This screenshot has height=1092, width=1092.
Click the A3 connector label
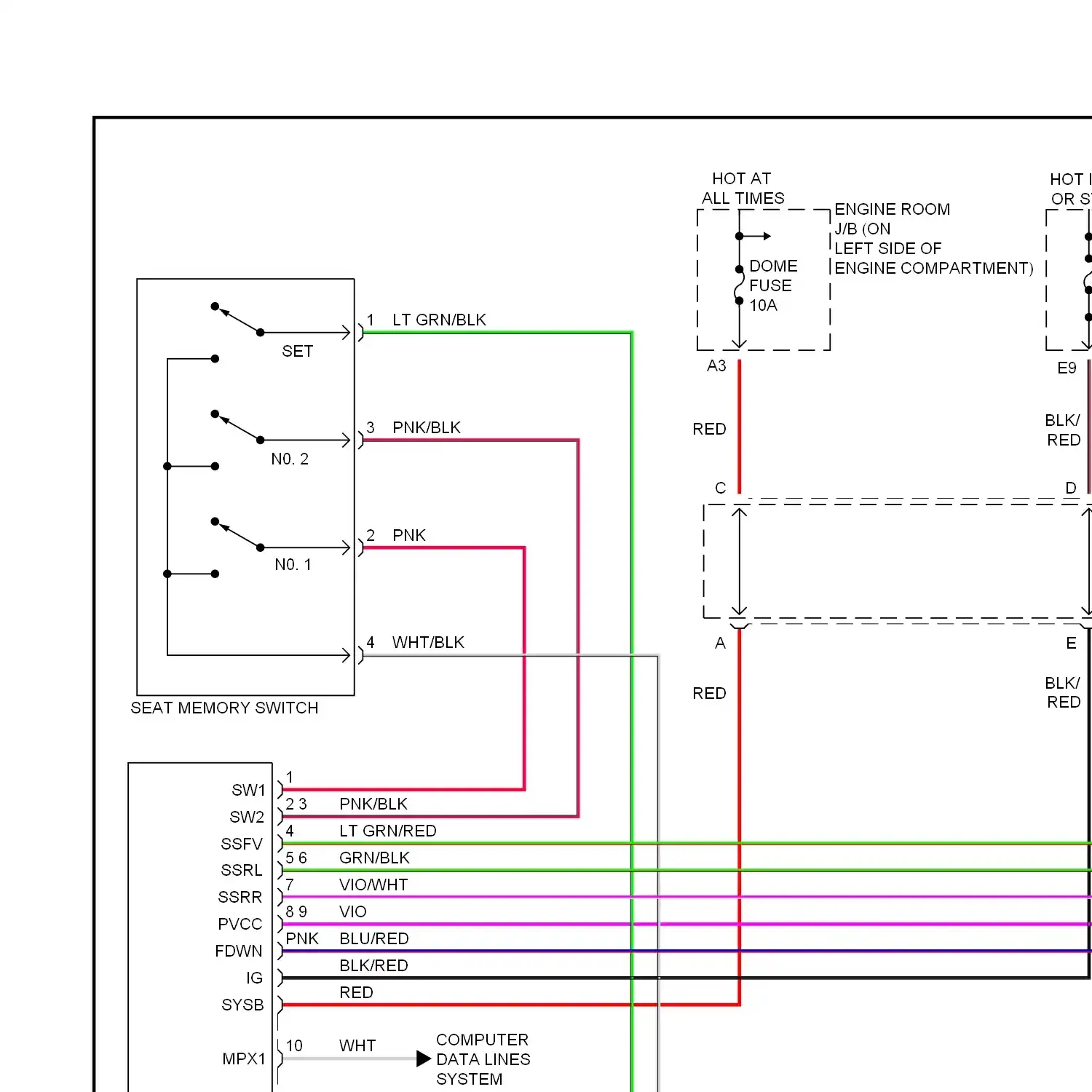click(x=716, y=365)
